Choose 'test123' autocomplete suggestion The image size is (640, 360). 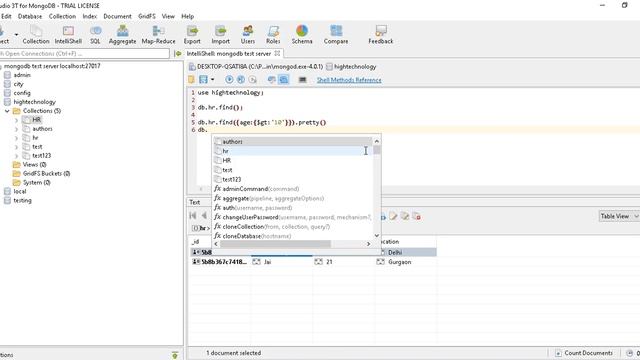click(293, 180)
